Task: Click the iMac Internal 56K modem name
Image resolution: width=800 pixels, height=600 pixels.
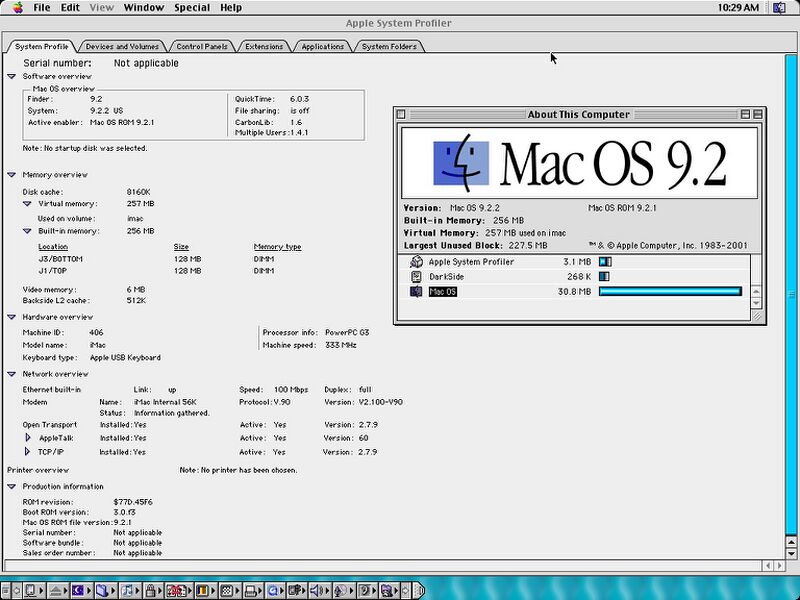Action: [x=165, y=402]
